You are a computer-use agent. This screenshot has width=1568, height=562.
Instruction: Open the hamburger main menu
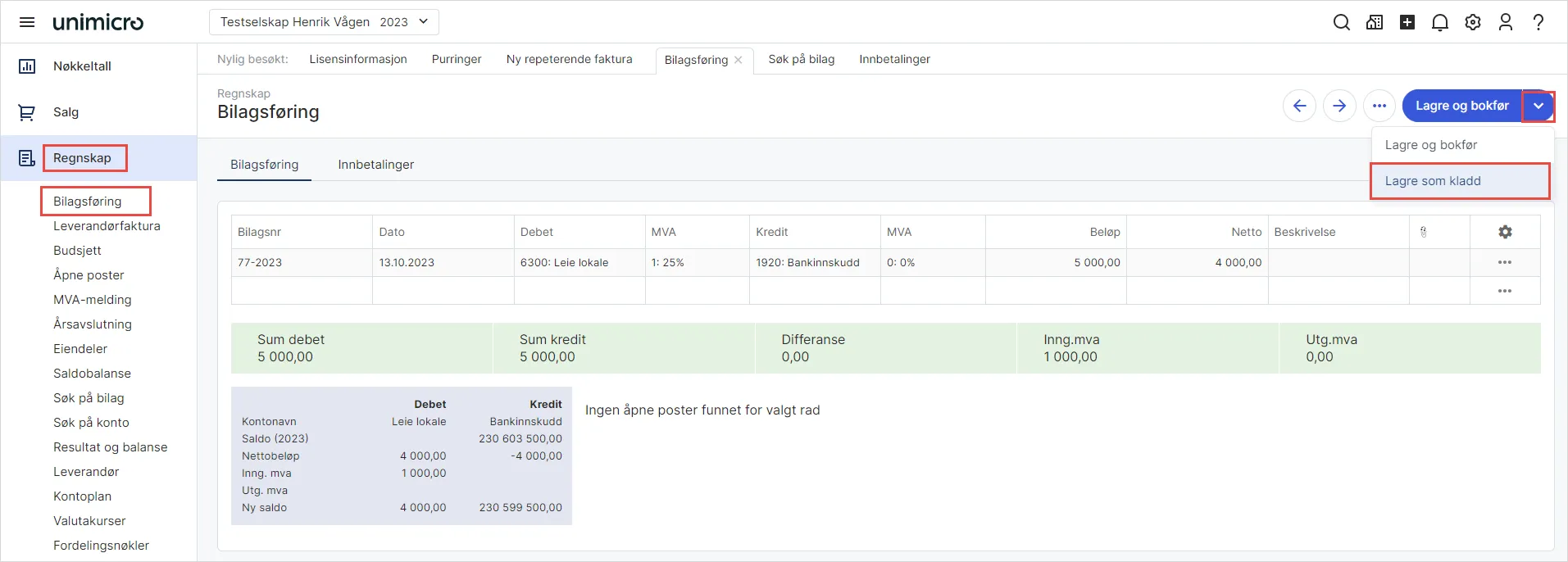click(27, 22)
